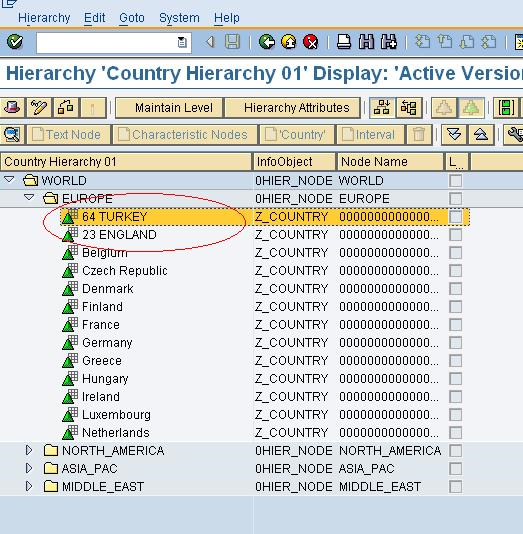Expand the NORTH_AMERICA node
The width and height of the screenshot is (523, 534).
click(29, 450)
